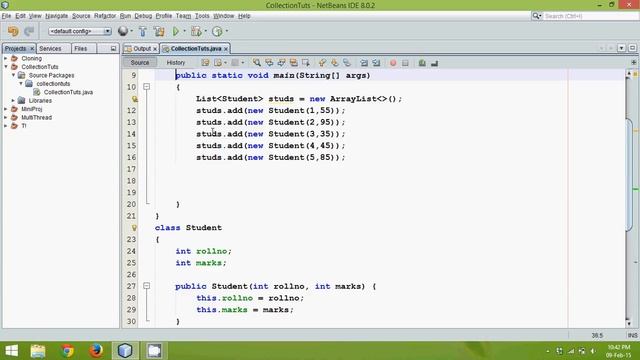The height and width of the screenshot is (360, 640).
Task: Click the editor vertical scrollbar
Action: pos(629,175)
